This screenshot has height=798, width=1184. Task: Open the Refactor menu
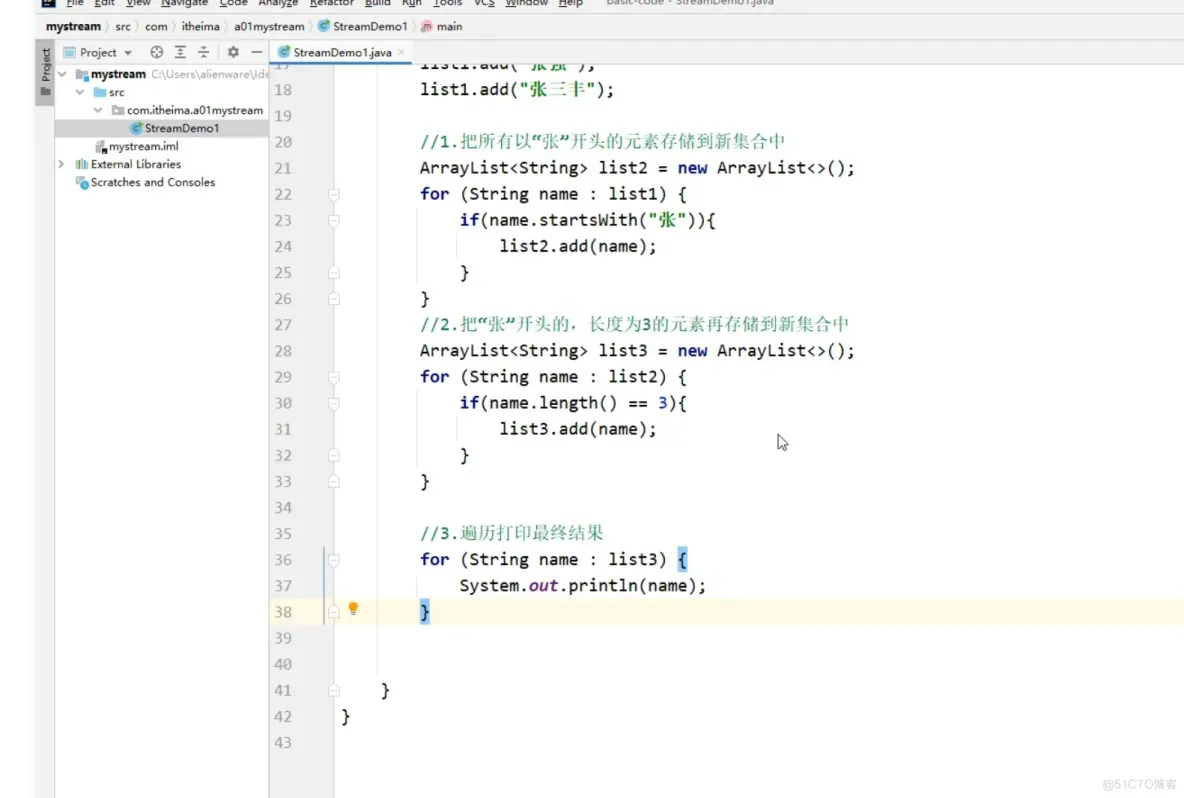(331, 3)
